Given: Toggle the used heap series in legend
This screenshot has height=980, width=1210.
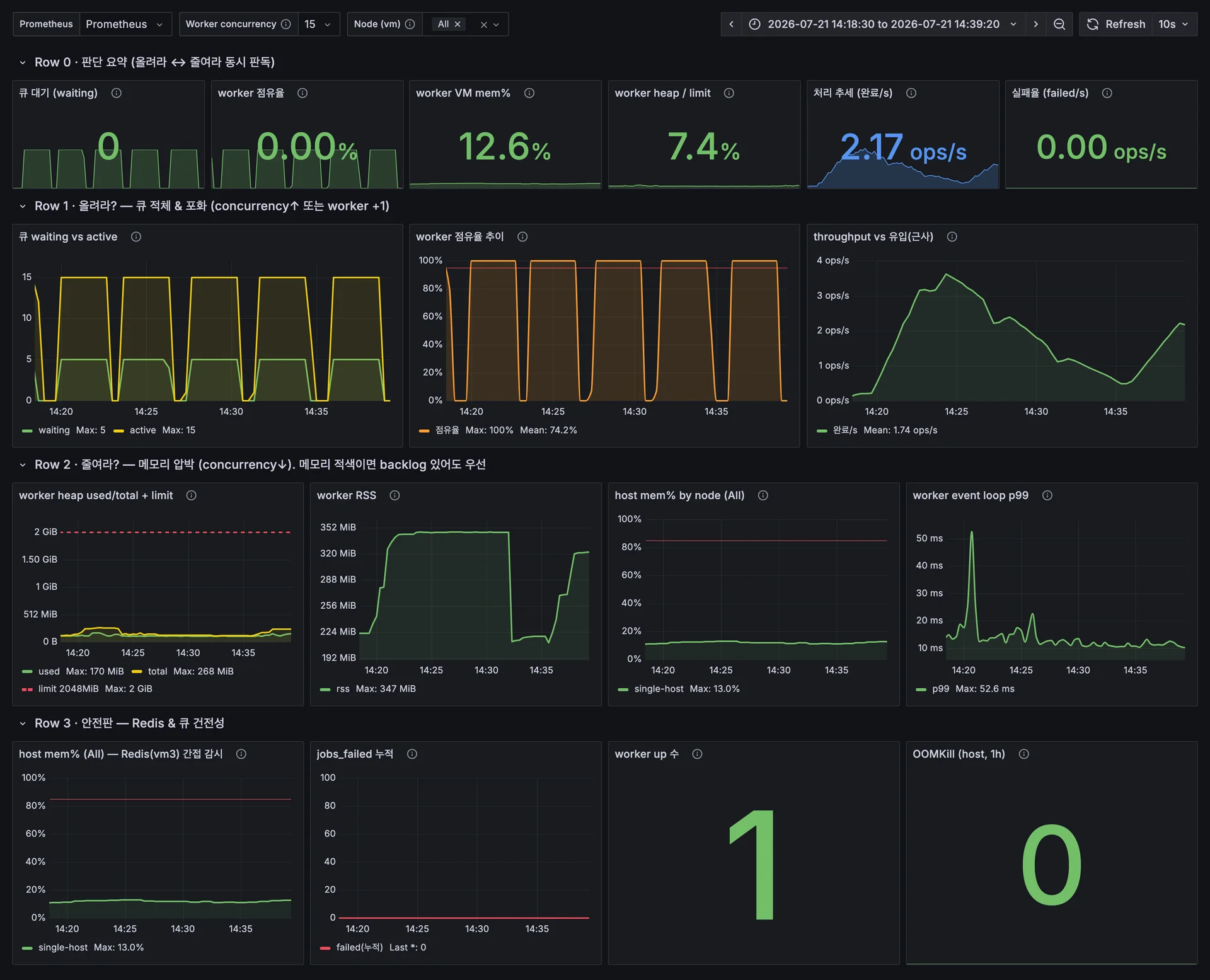Looking at the screenshot, I should [x=49, y=672].
